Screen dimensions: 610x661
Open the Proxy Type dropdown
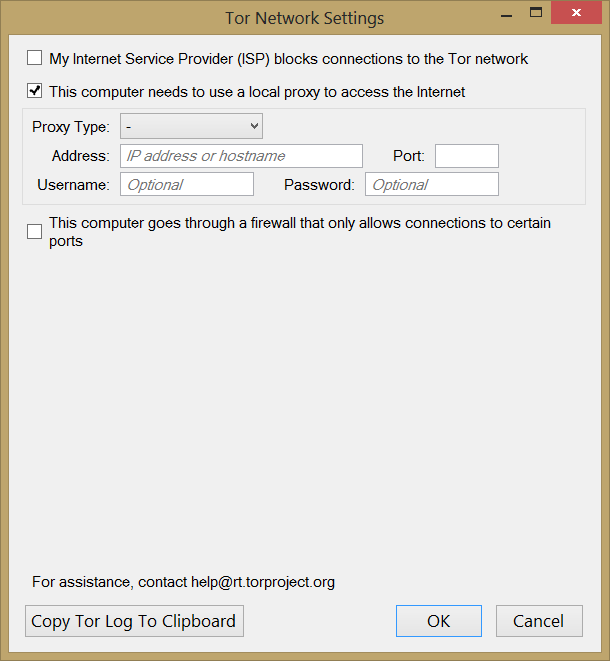tap(191, 127)
